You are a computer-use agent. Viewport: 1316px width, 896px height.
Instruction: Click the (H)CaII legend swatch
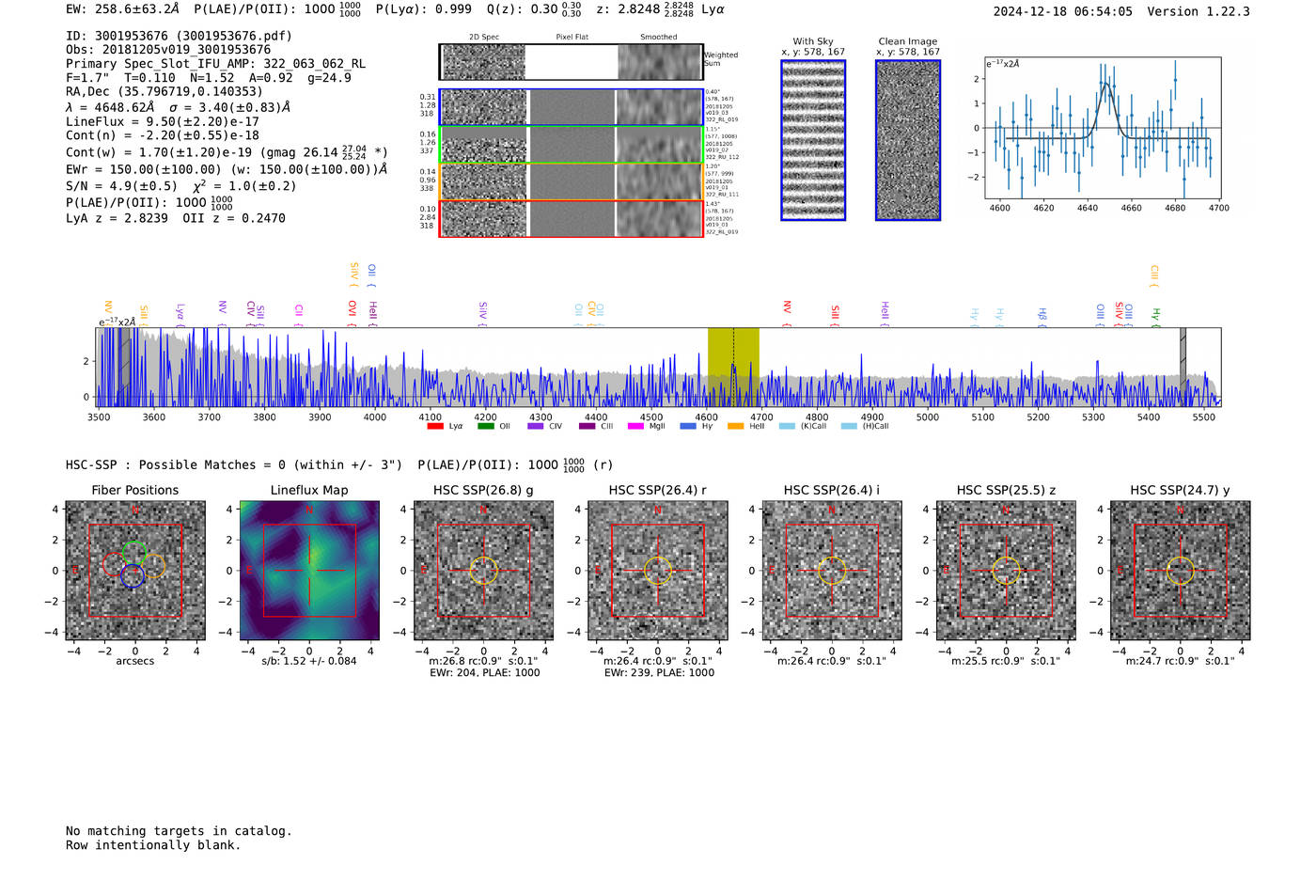click(849, 426)
